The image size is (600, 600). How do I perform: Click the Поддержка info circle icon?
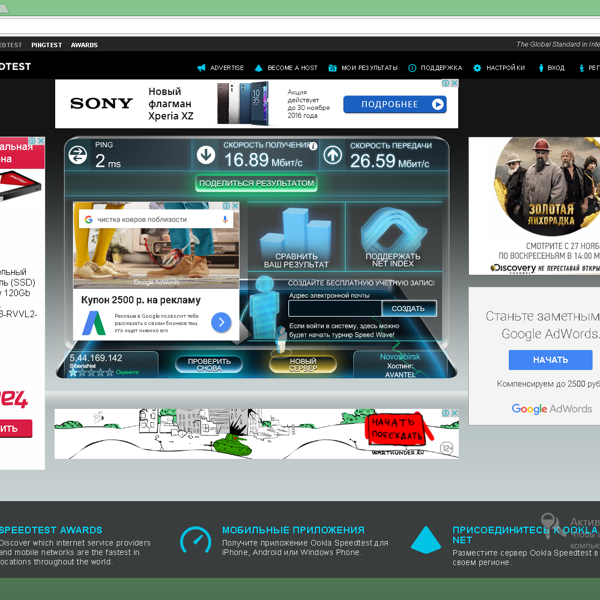(x=412, y=68)
